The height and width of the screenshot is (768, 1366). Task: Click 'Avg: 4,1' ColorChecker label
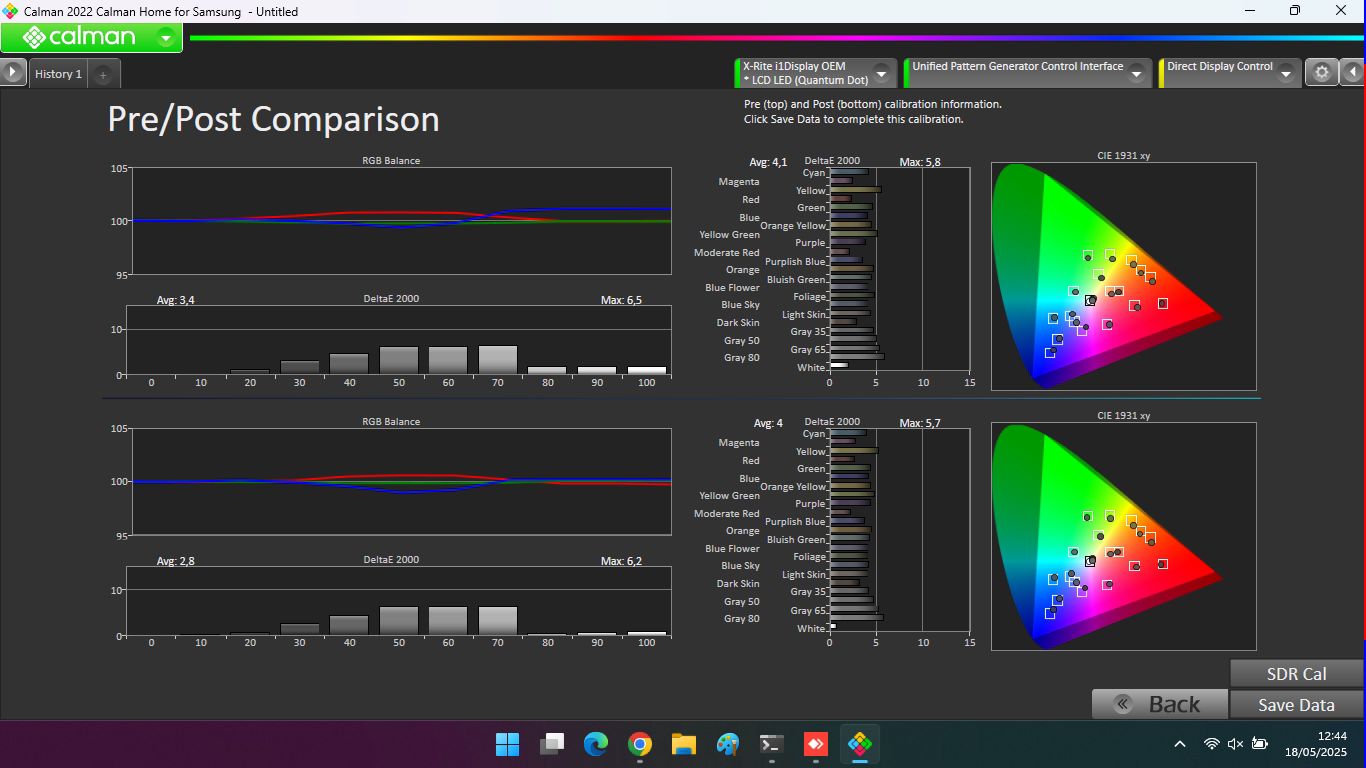pos(768,162)
